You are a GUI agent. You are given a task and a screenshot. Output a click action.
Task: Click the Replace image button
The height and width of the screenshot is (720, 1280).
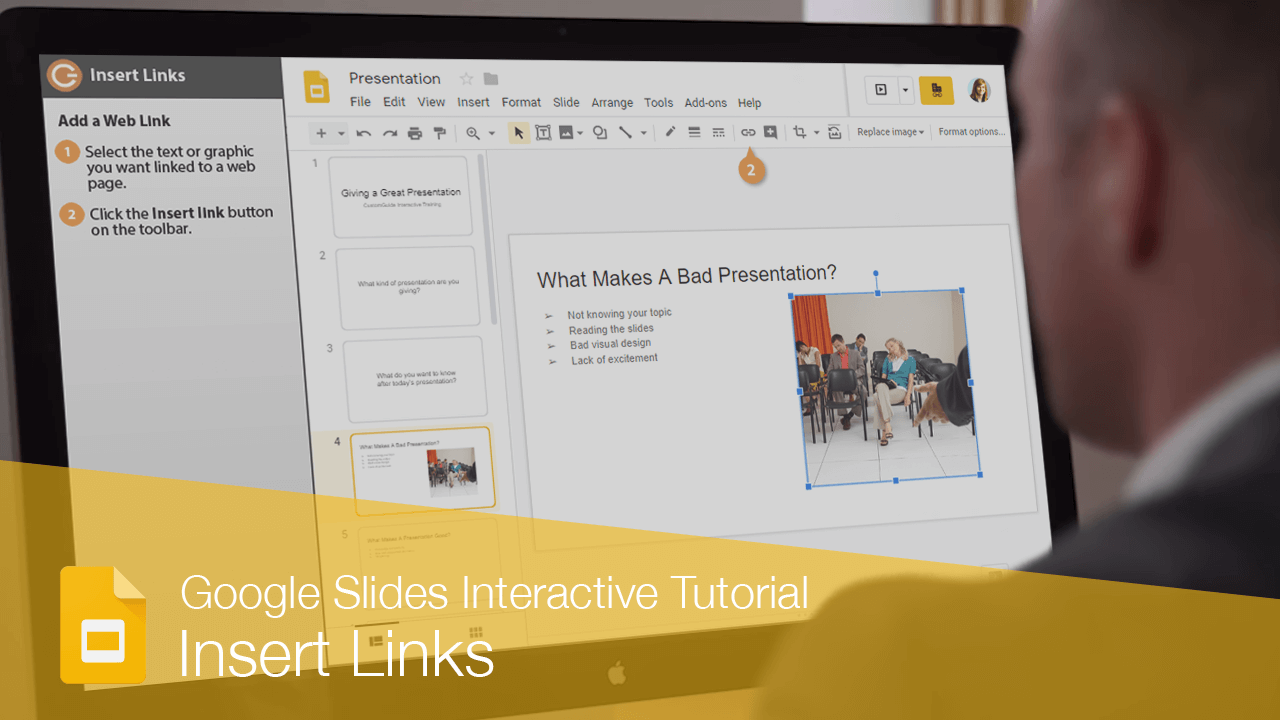point(888,131)
